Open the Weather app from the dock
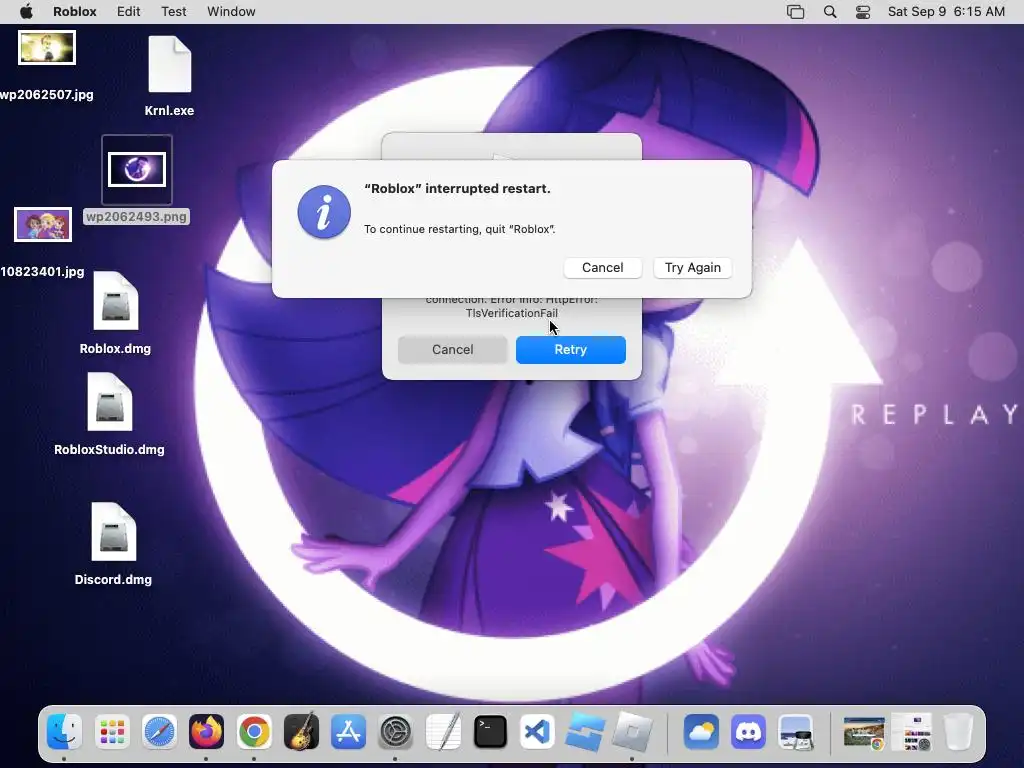The height and width of the screenshot is (768, 1024). click(x=701, y=731)
